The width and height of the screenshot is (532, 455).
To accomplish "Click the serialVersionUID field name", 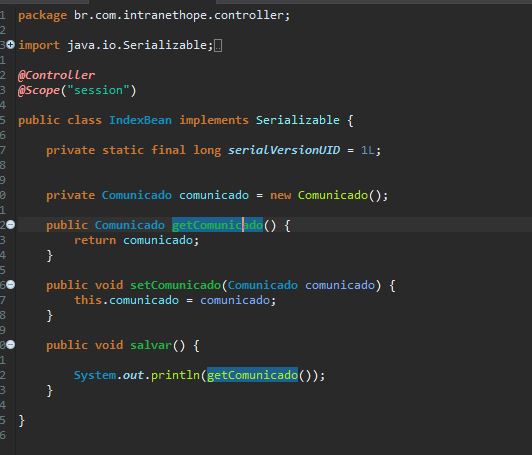I will tap(284, 150).
